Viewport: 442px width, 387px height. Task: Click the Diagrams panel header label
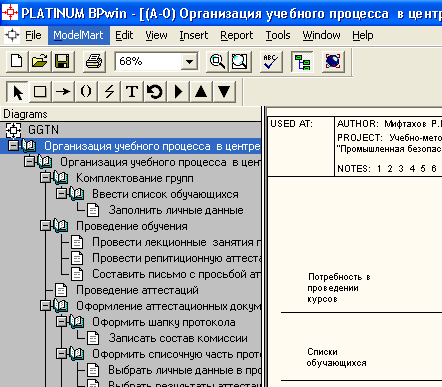click(x=25, y=114)
